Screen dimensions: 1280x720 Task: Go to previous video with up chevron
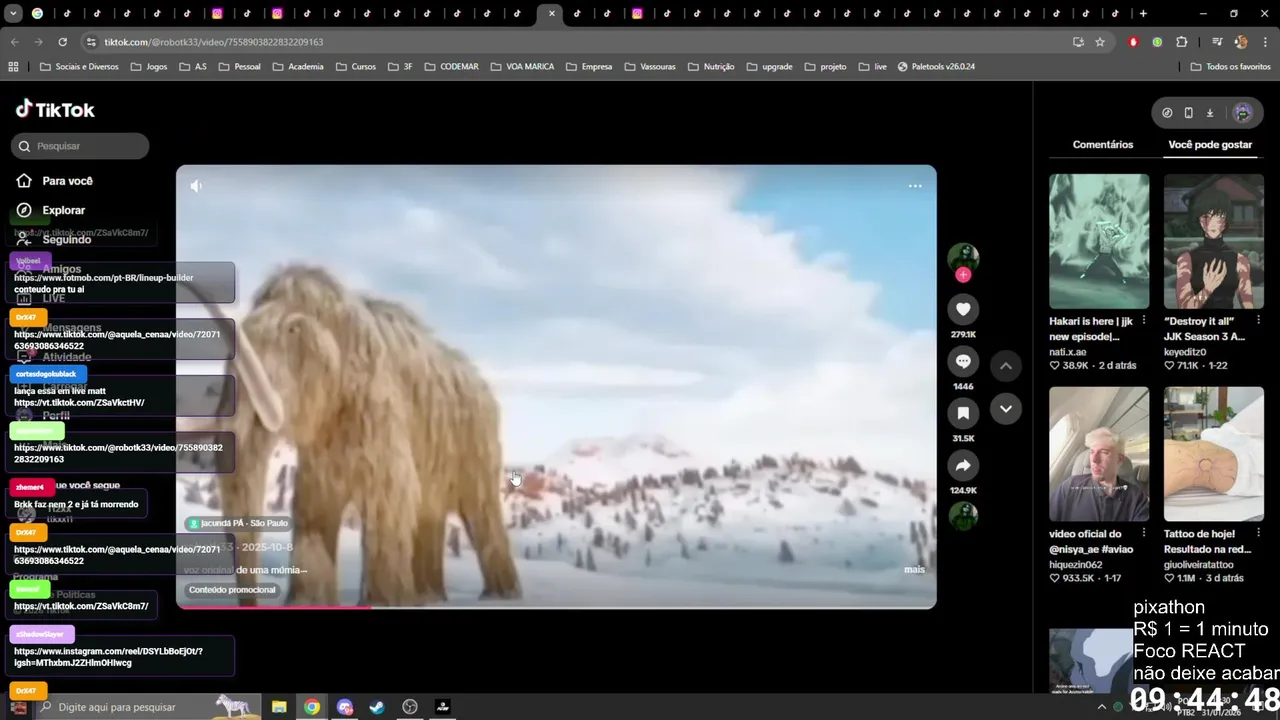click(1006, 366)
